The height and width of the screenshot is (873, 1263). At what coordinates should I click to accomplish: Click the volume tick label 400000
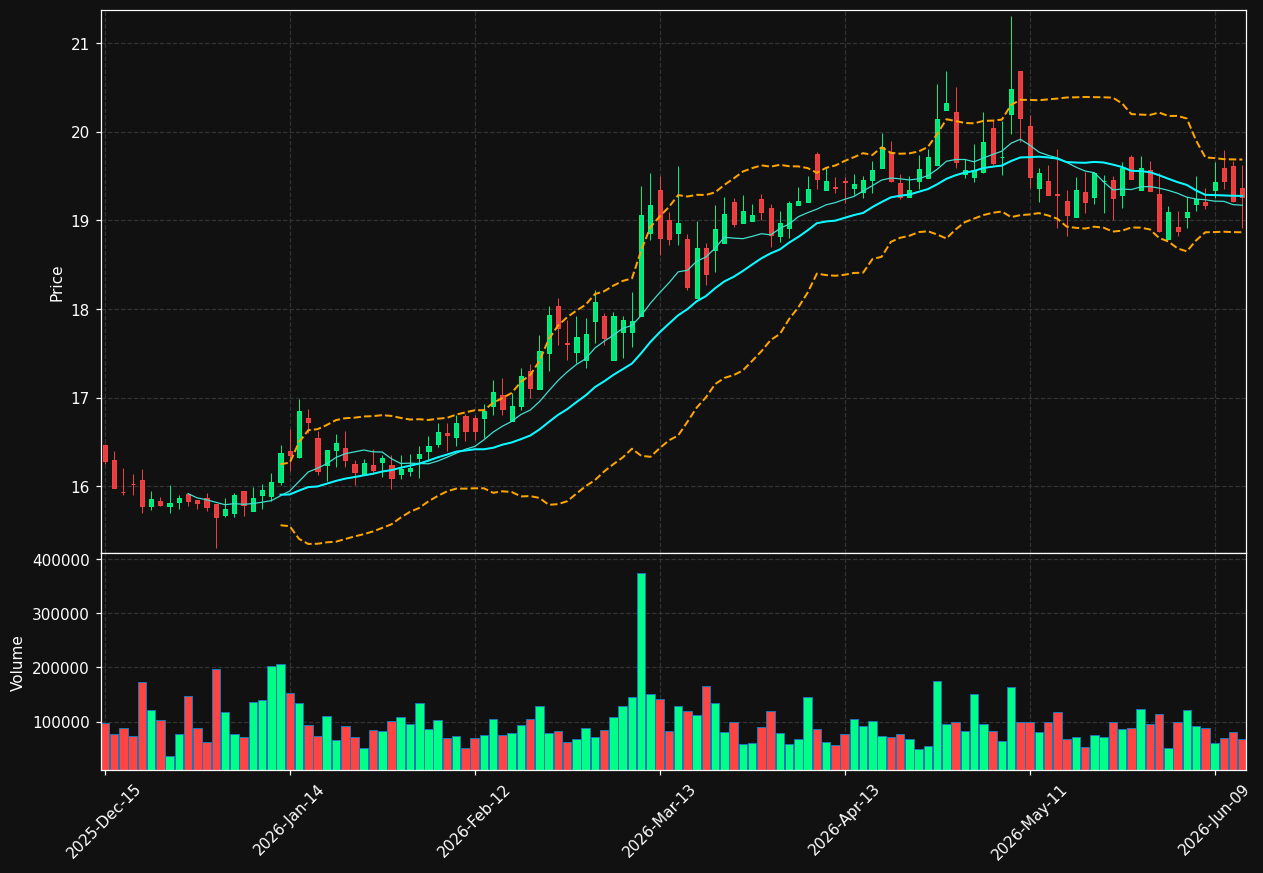[x=61, y=560]
